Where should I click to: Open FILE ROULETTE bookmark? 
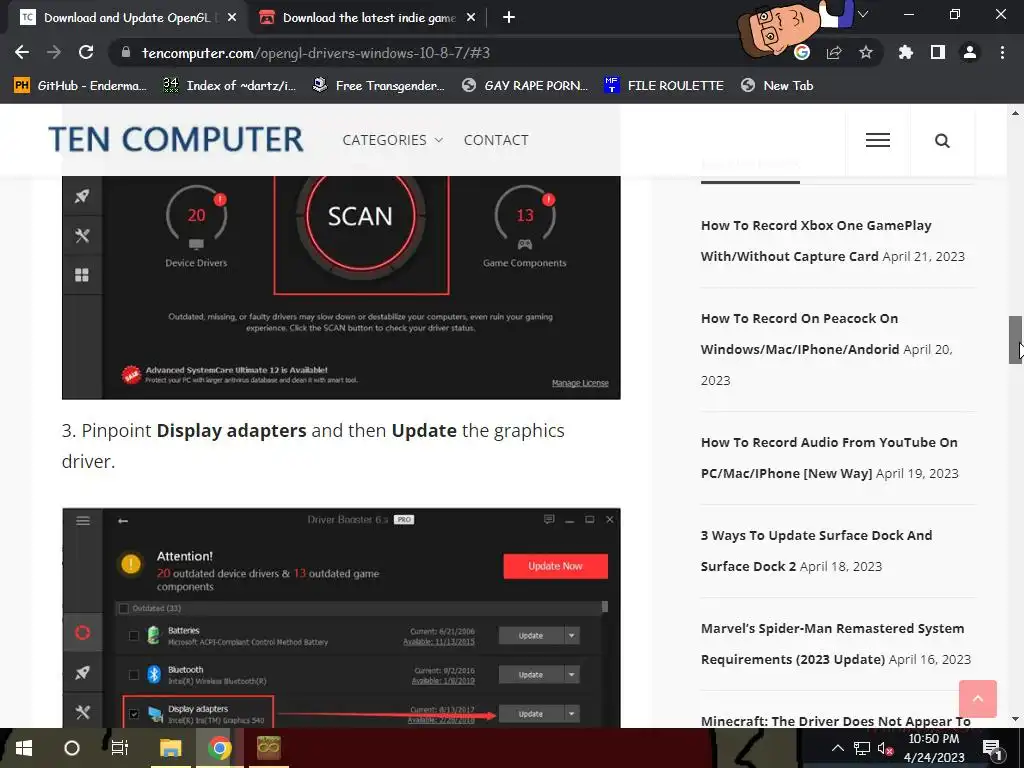(x=664, y=86)
